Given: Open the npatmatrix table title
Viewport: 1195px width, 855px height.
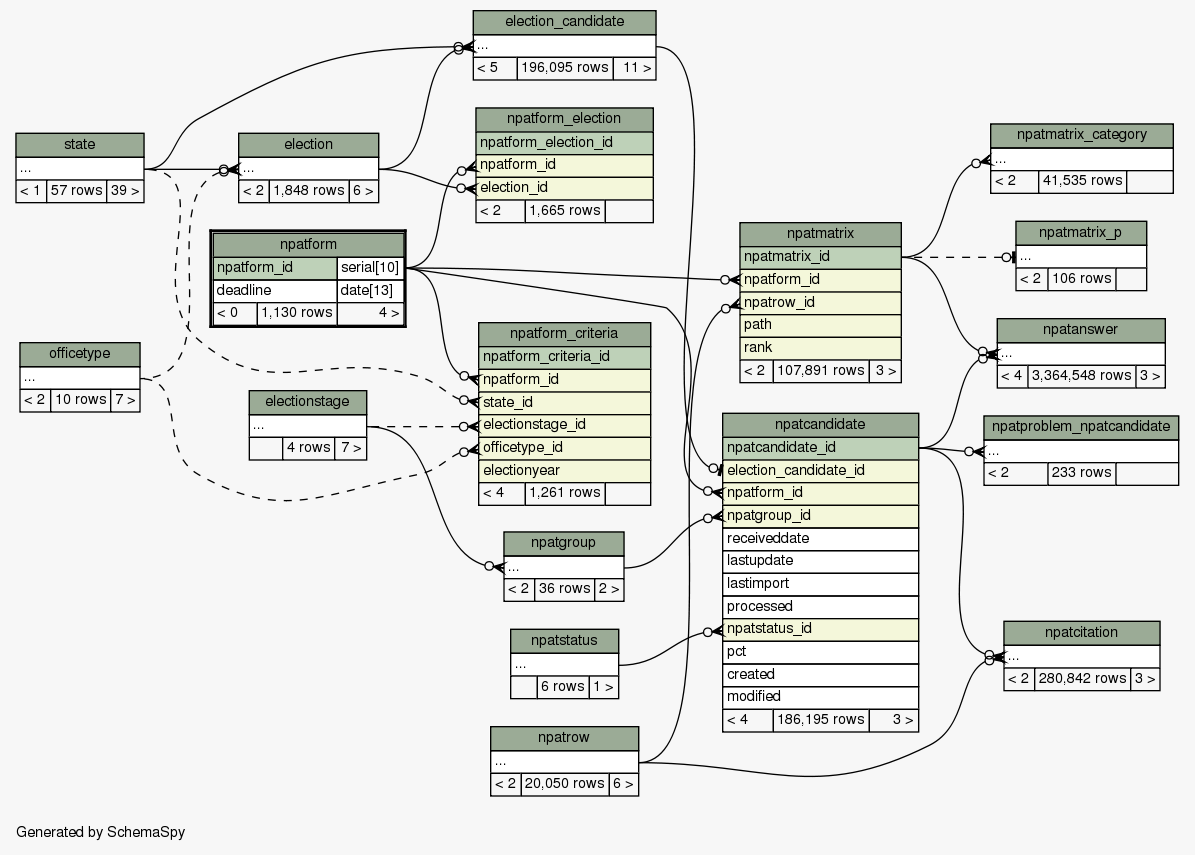Looking at the screenshot, I should (x=820, y=234).
